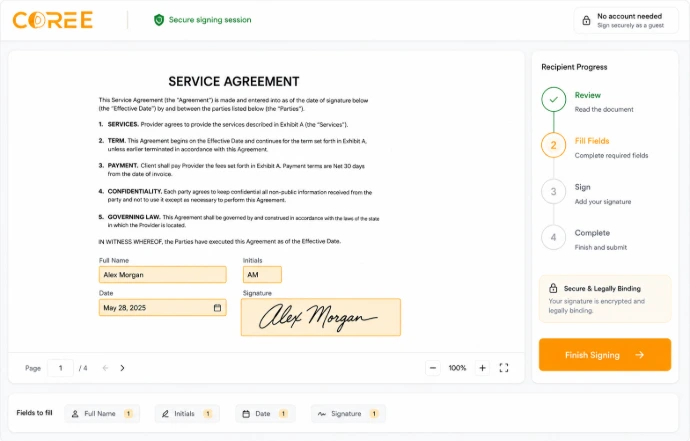Click the Initials input containing AM
This screenshot has width=690, height=441.
tap(262, 275)
